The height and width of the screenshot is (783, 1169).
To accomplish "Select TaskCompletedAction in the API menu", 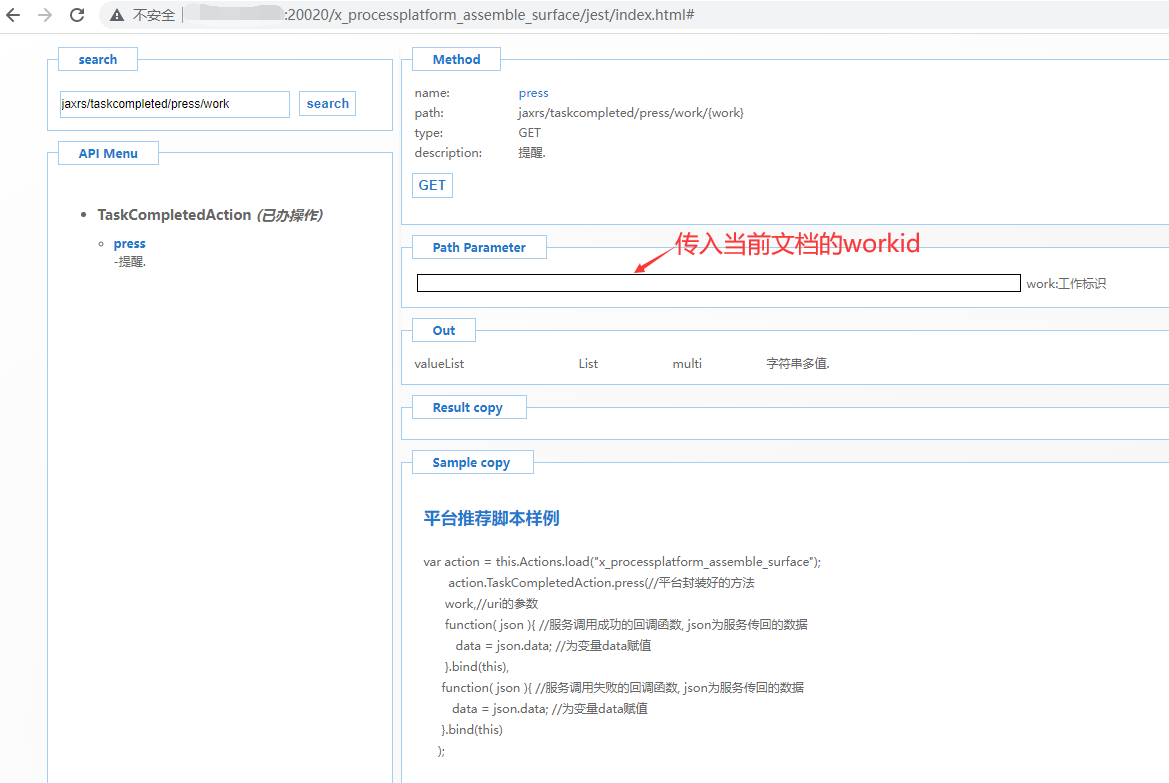I will coord(173,215).
